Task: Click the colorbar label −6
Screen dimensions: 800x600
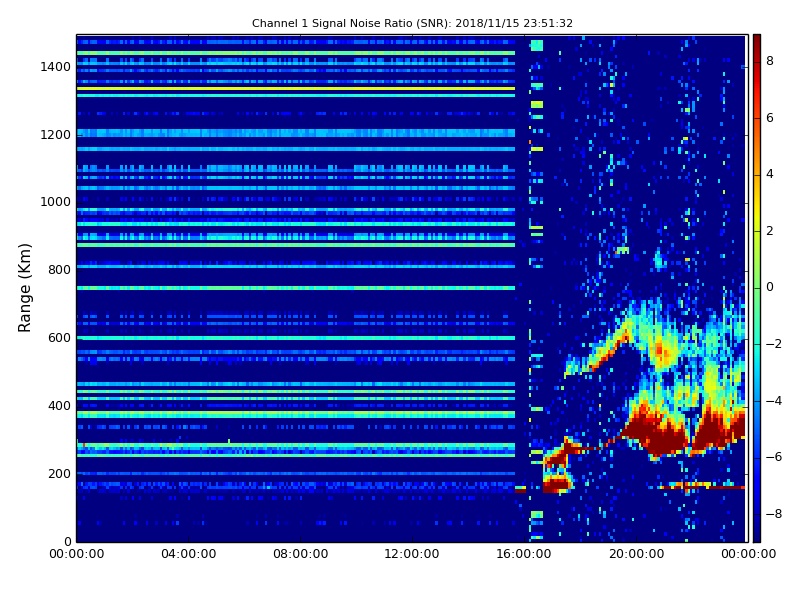Action: point(773,457)
